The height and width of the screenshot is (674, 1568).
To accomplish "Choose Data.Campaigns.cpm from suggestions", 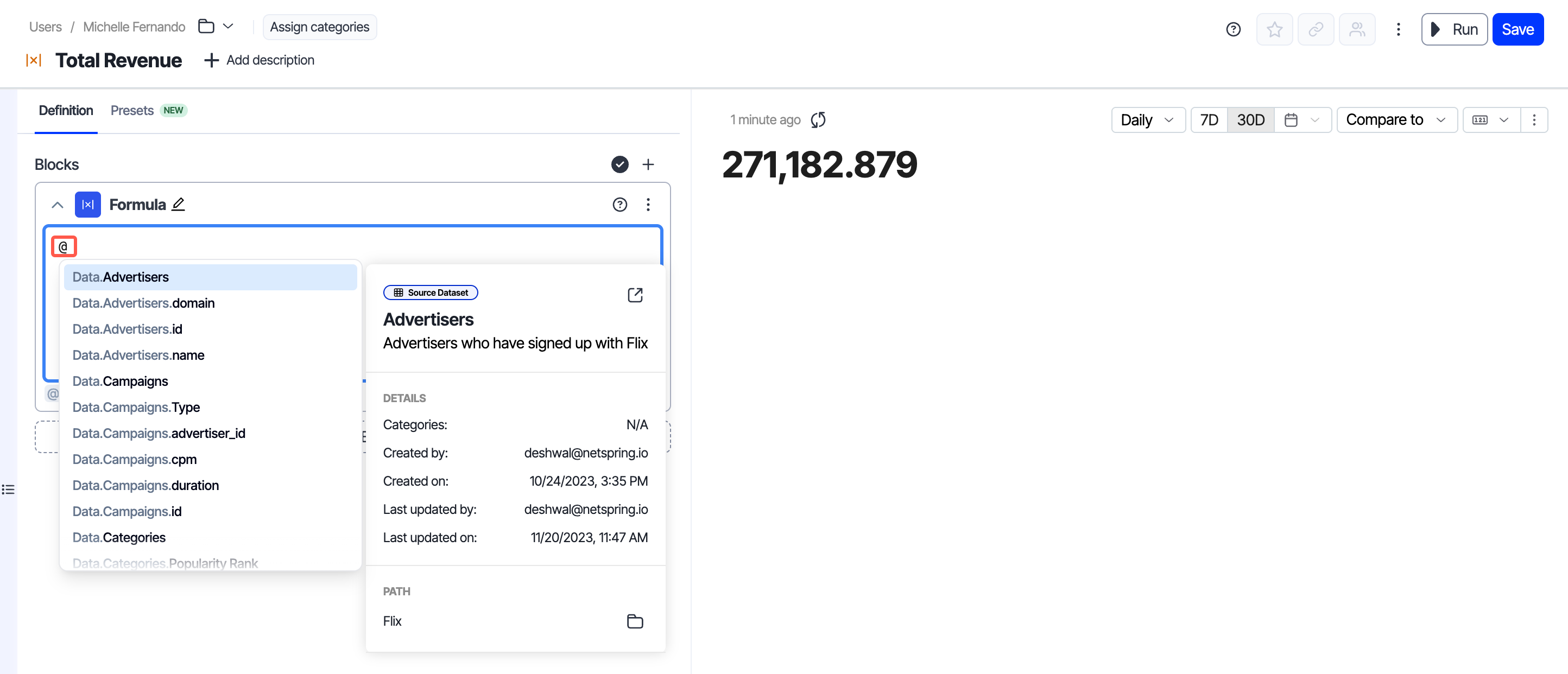I will [x=135, y=459].
